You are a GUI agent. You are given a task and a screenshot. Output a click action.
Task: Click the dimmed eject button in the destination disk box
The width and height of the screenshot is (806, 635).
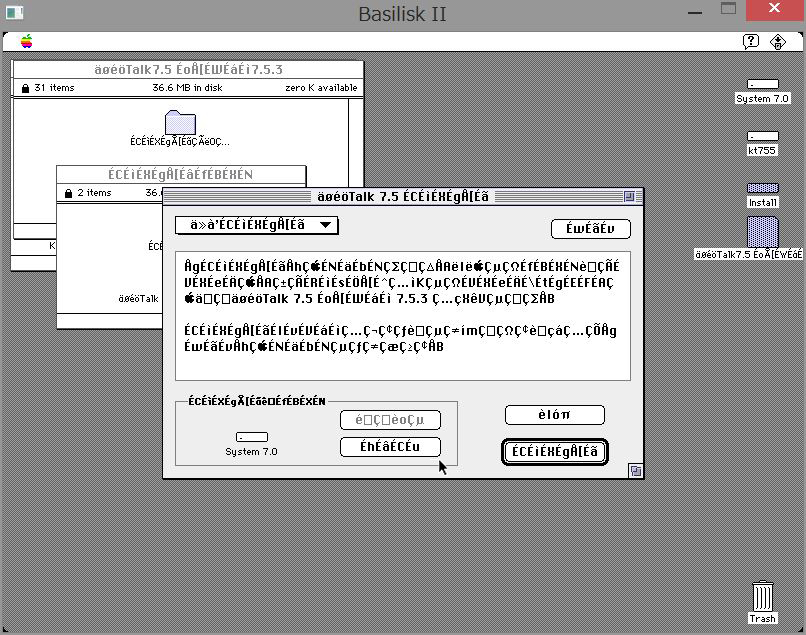390,420
